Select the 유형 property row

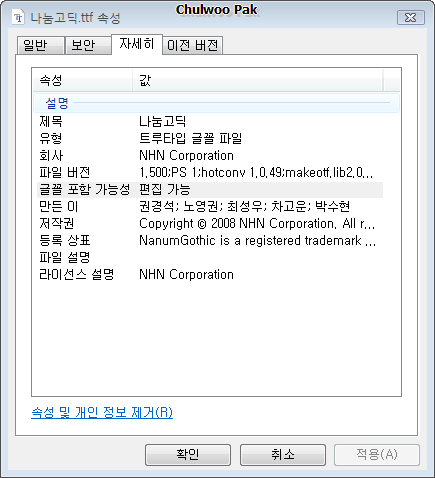pos(210,138)
